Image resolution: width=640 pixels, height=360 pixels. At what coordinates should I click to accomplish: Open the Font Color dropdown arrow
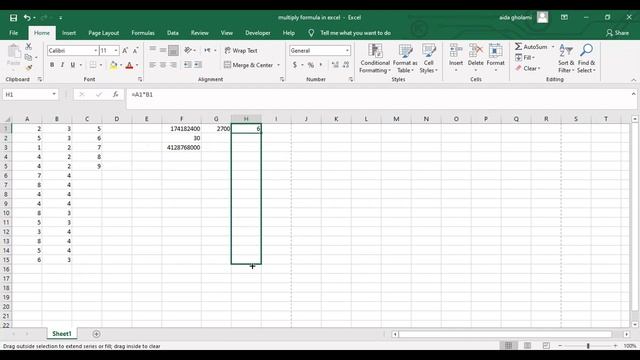click(x=137, y=65)
